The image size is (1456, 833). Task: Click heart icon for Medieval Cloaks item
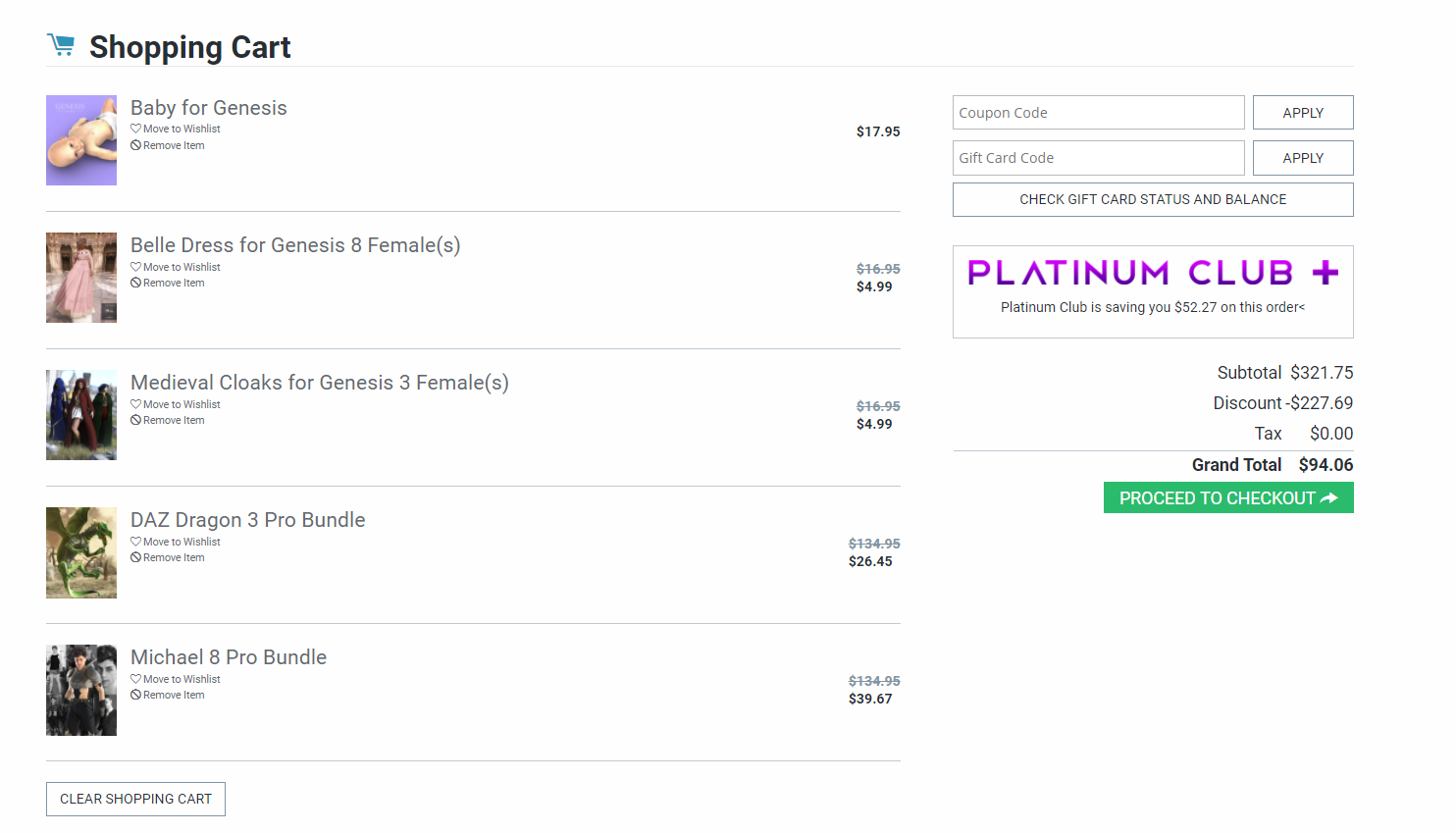click(x=136, y=404)
